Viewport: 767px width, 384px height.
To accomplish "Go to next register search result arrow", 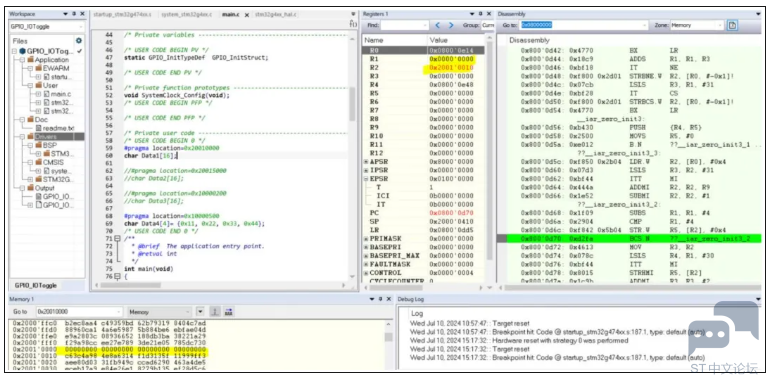I will click(451, 25).
